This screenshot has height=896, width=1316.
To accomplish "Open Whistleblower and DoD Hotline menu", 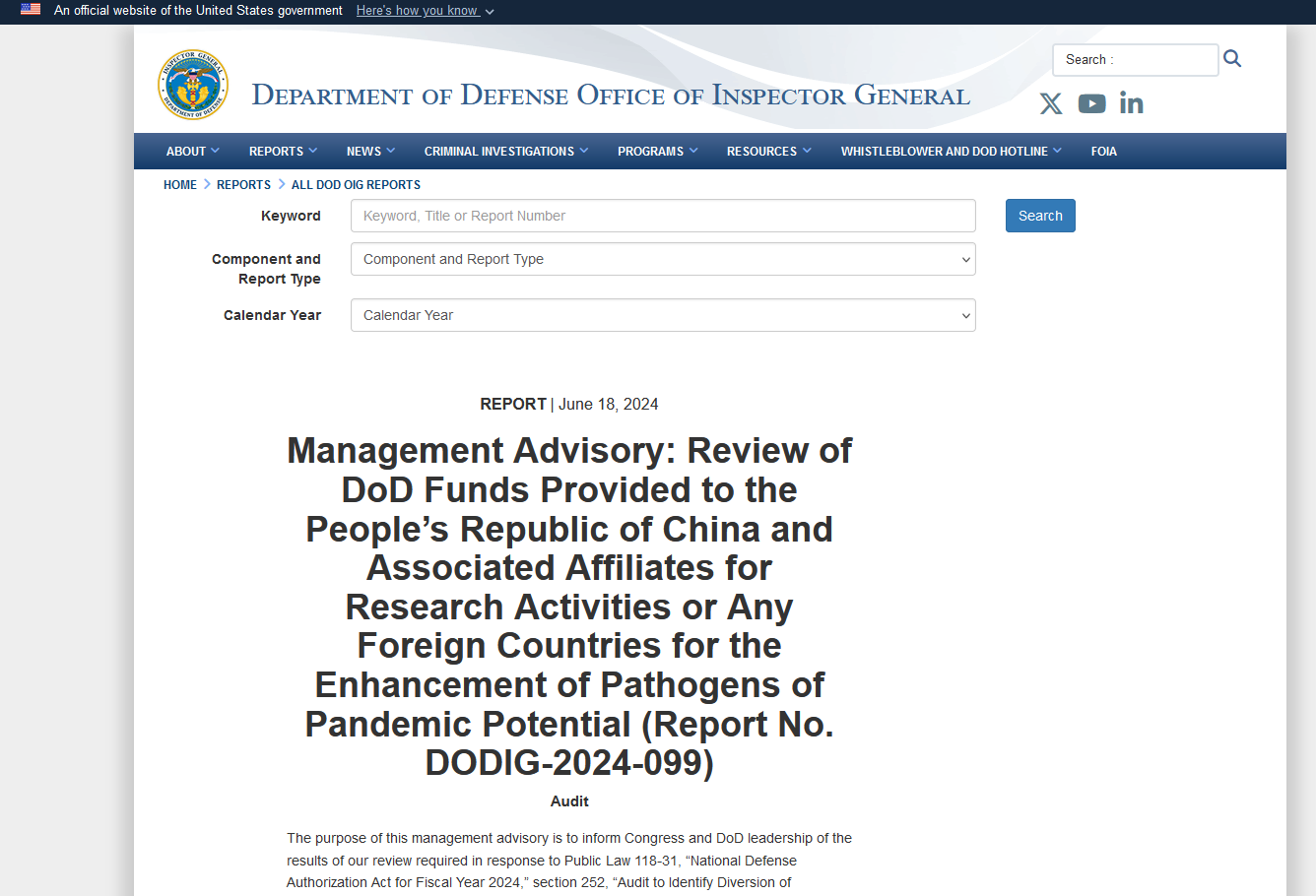I will [x=951, y=151].
